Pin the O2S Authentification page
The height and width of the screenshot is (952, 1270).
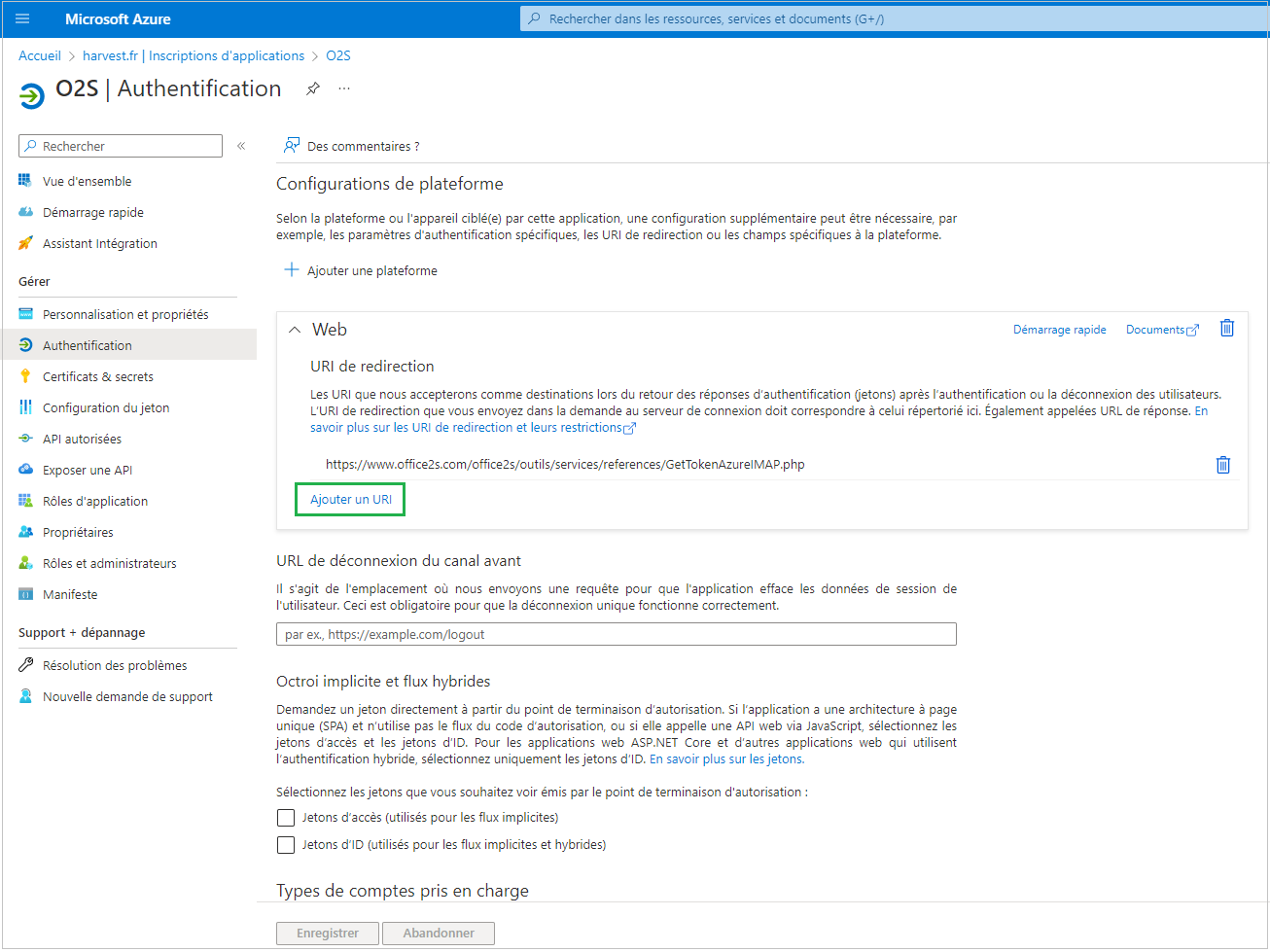[x=313, y=88]
